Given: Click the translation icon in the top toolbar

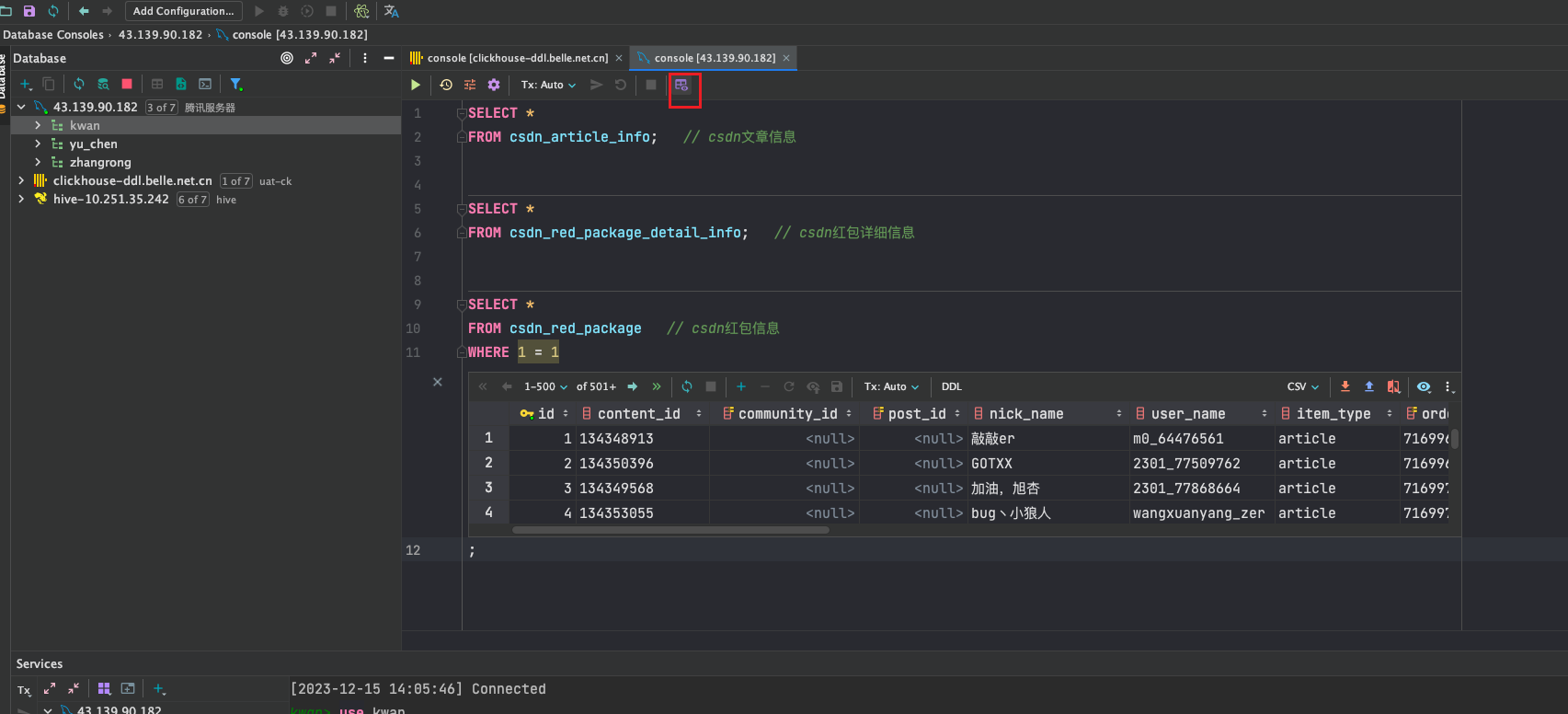Looking at the screenshot, I should [392, 11].
